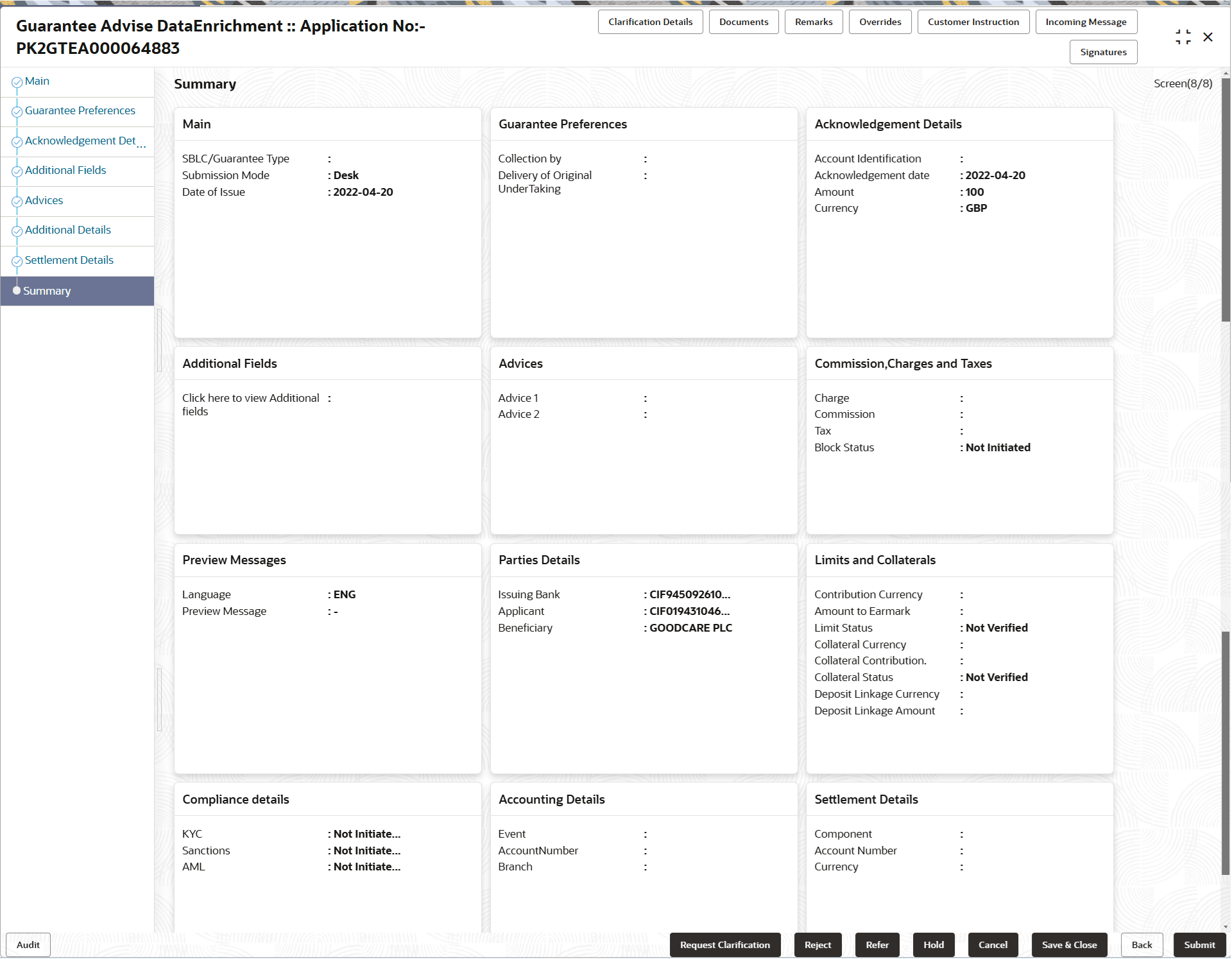Click the bullet icon beside Summary step
The width and height of the screenshot is (1232, 959).
pos(17,291)
